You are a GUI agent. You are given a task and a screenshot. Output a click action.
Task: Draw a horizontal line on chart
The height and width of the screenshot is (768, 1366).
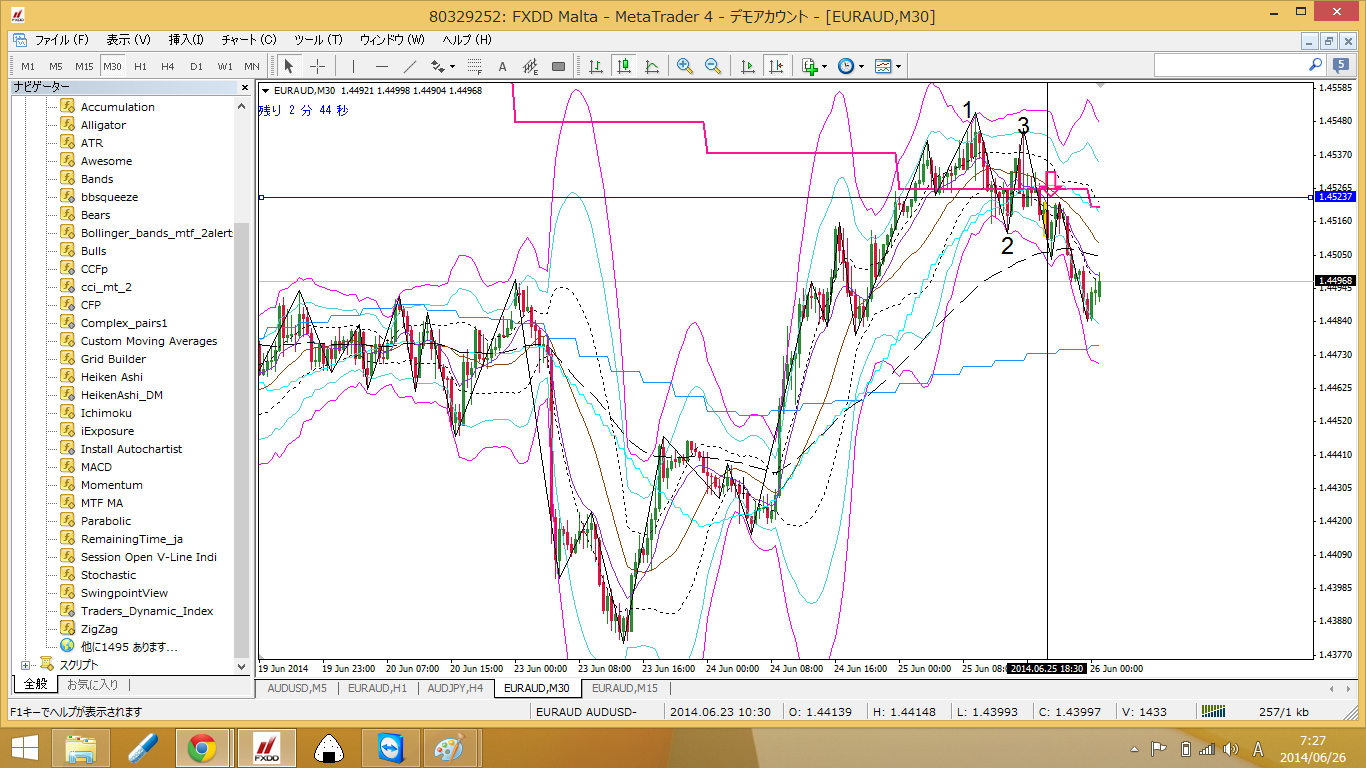(381, 66)
